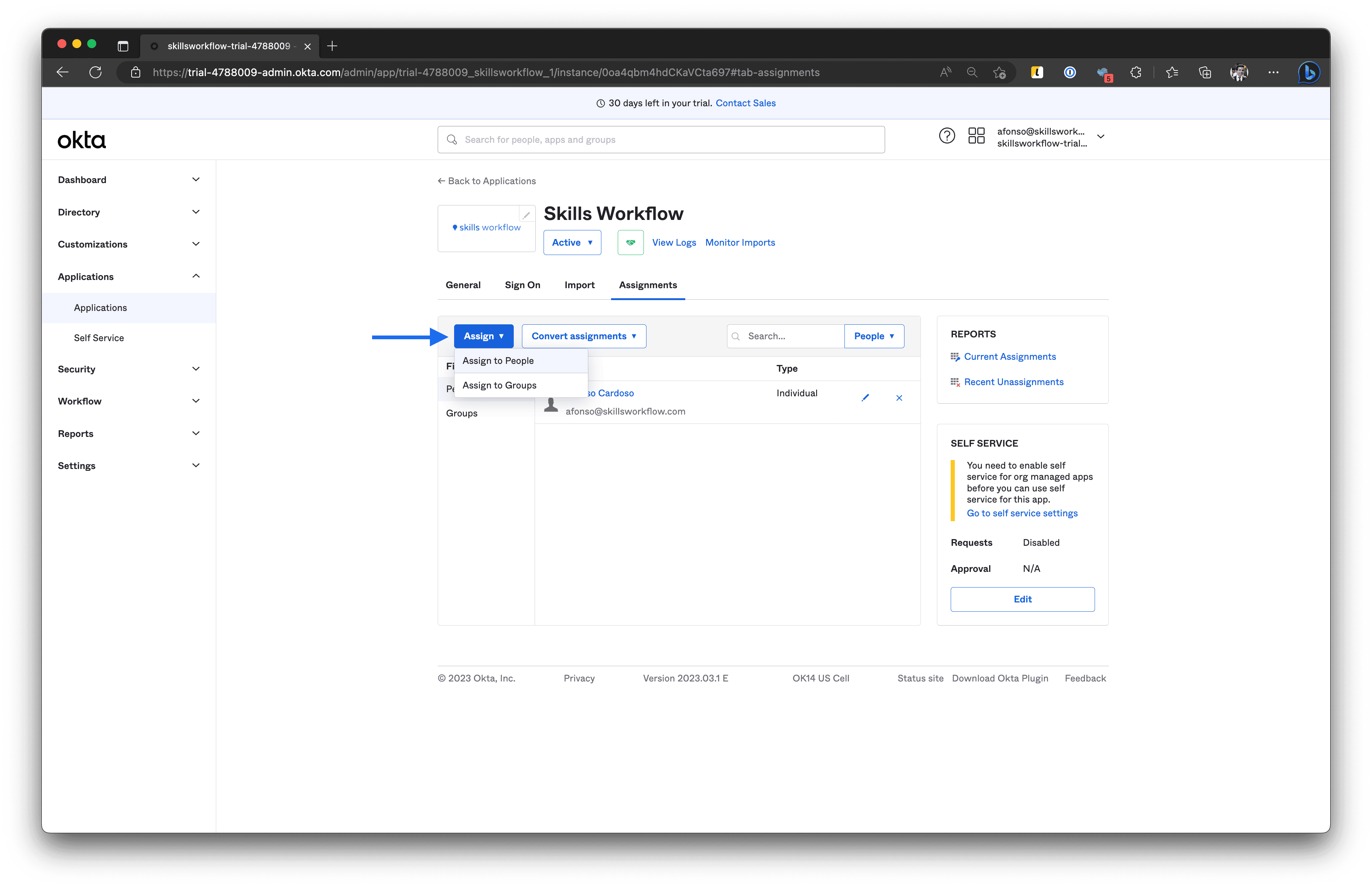
Task: Expand the Dashboard sidebar section
Action: tap(129, 180)
